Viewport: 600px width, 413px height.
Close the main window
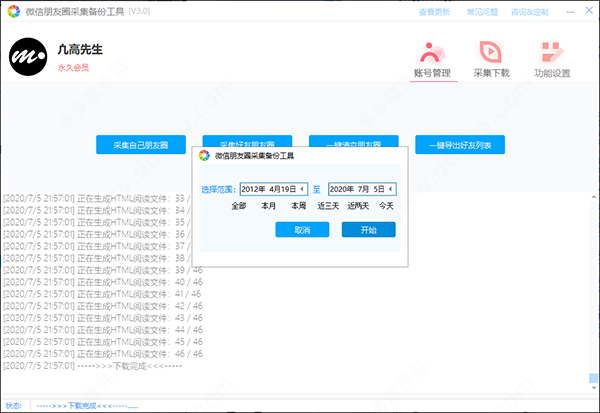point(589,10)
